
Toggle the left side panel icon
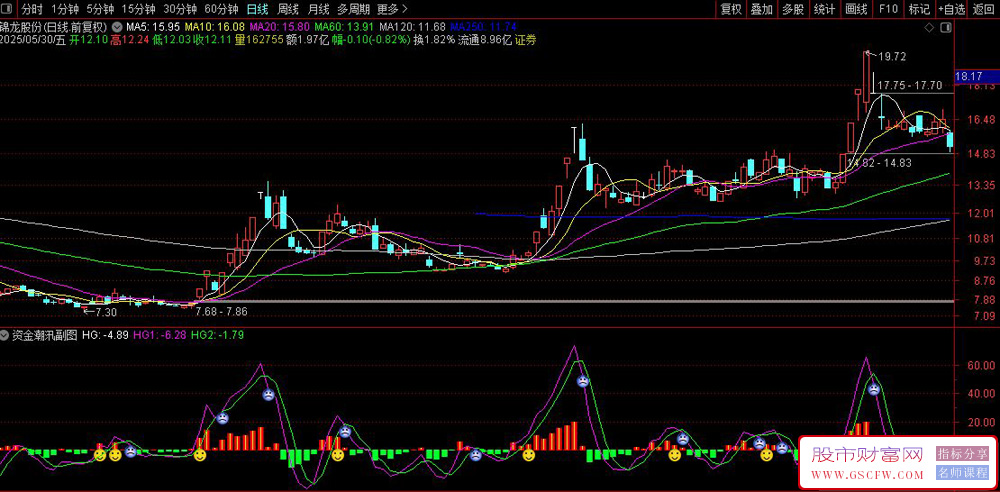click(x=8, y=9)
